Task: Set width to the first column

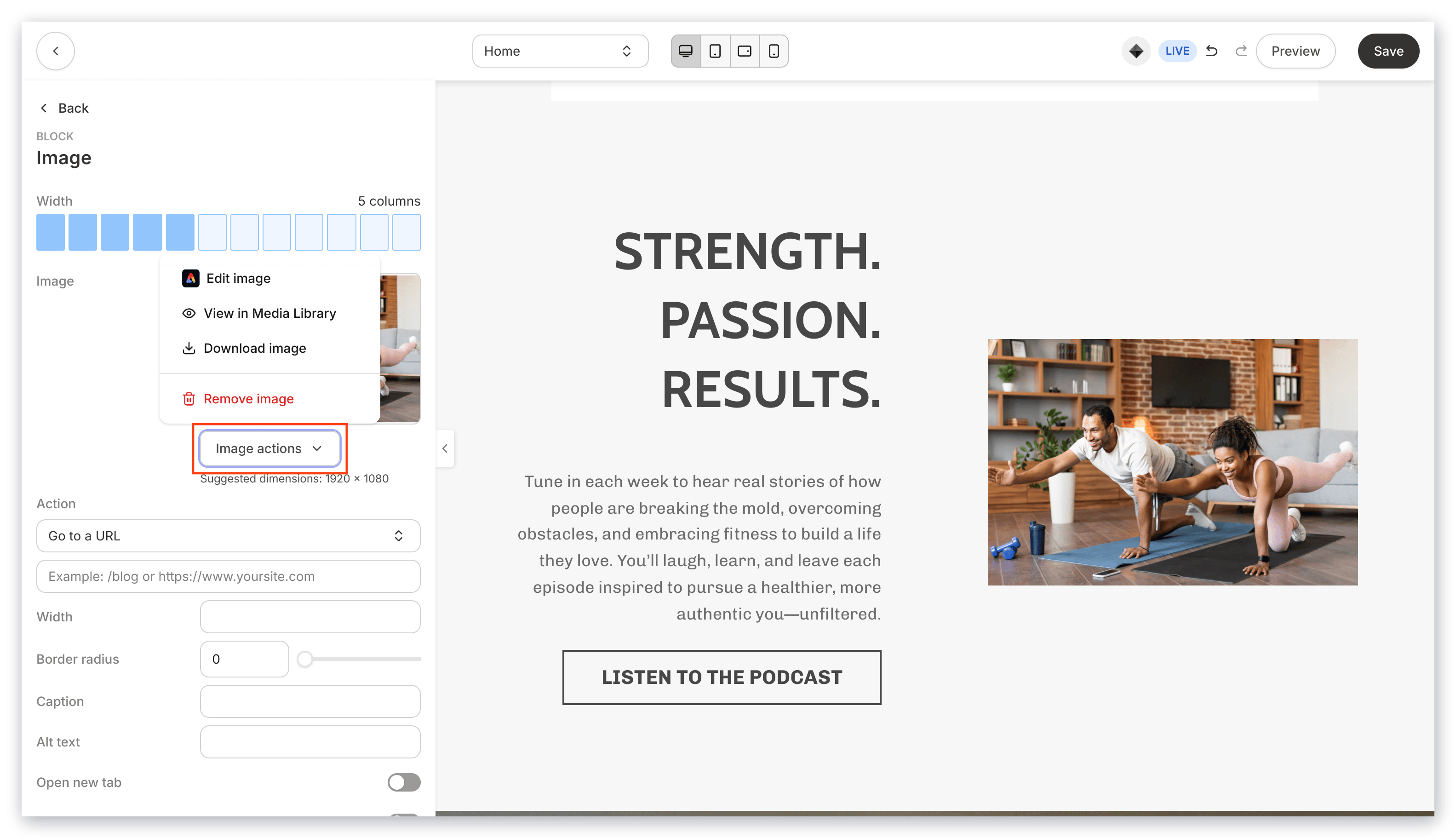Action: (x=51, y=232)
